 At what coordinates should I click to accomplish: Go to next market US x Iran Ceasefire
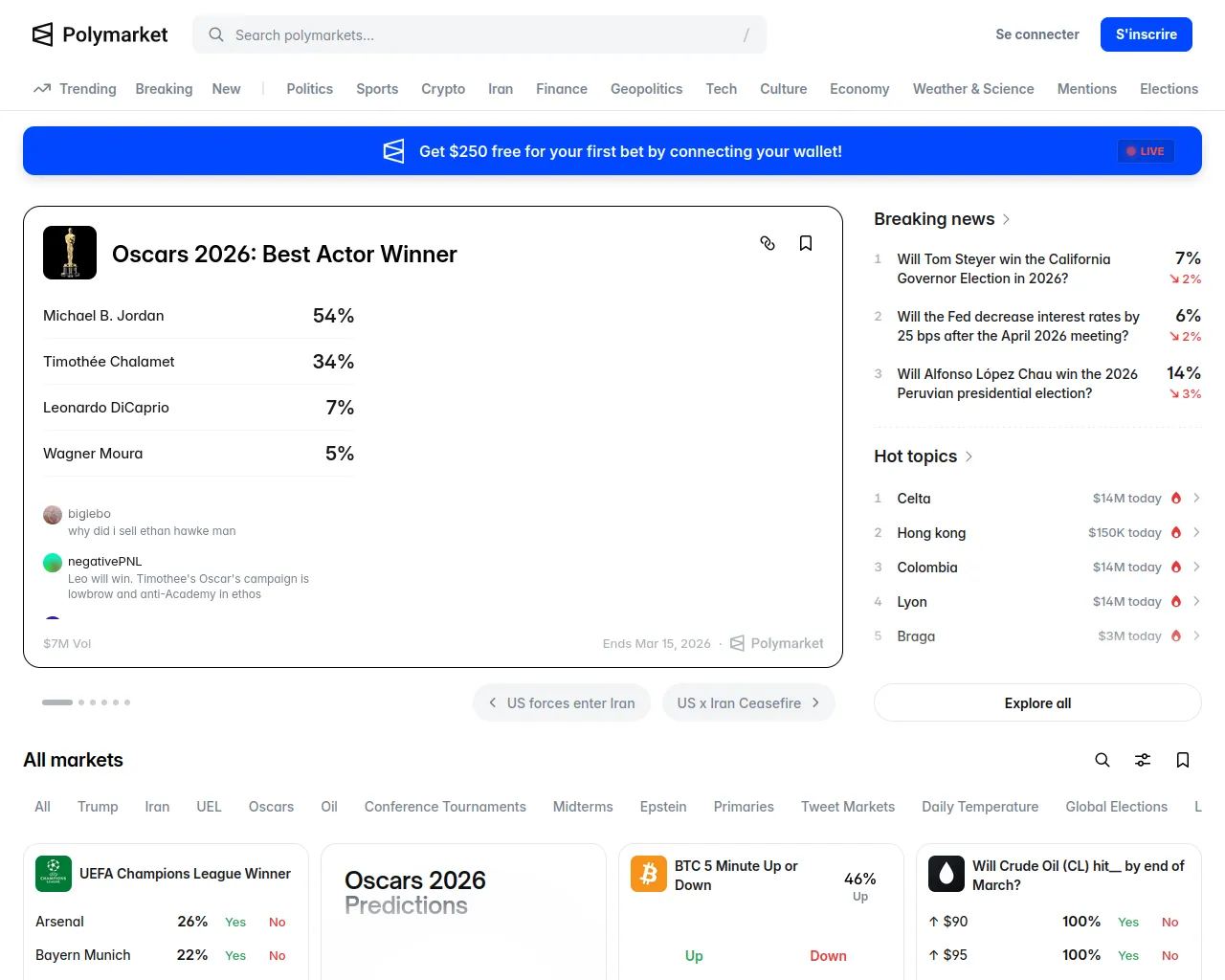pyautogui.click(x=748, y=702)
